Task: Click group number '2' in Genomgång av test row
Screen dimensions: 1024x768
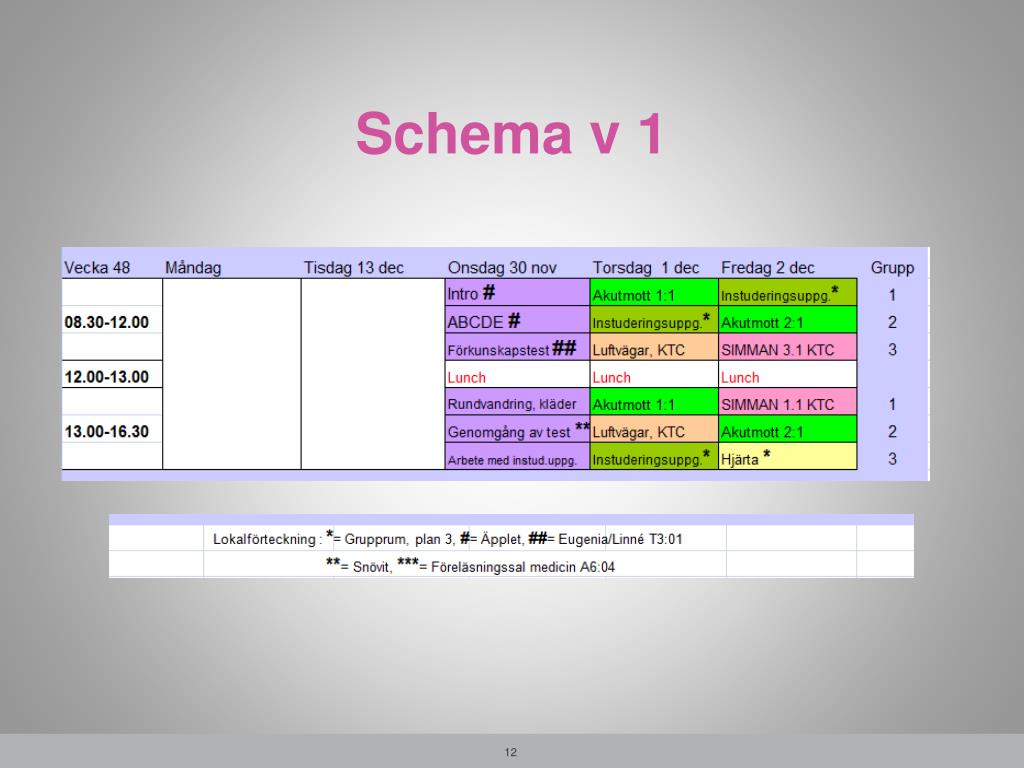Action: click(892, 432)
